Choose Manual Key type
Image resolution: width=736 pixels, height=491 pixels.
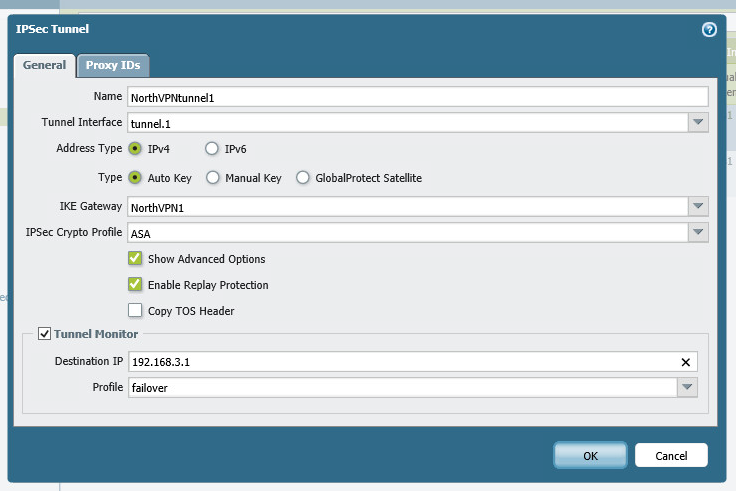pos(212,178)
